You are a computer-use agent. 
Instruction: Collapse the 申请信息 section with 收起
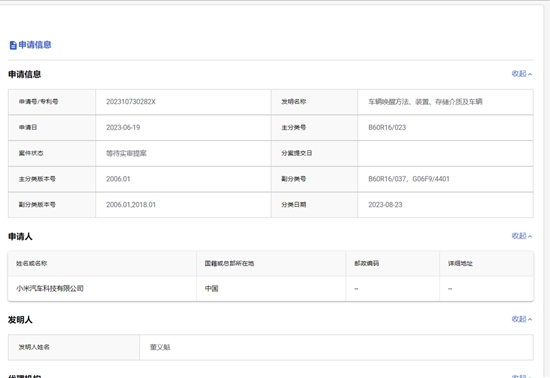pyautogui.click(x=522, y=74)
